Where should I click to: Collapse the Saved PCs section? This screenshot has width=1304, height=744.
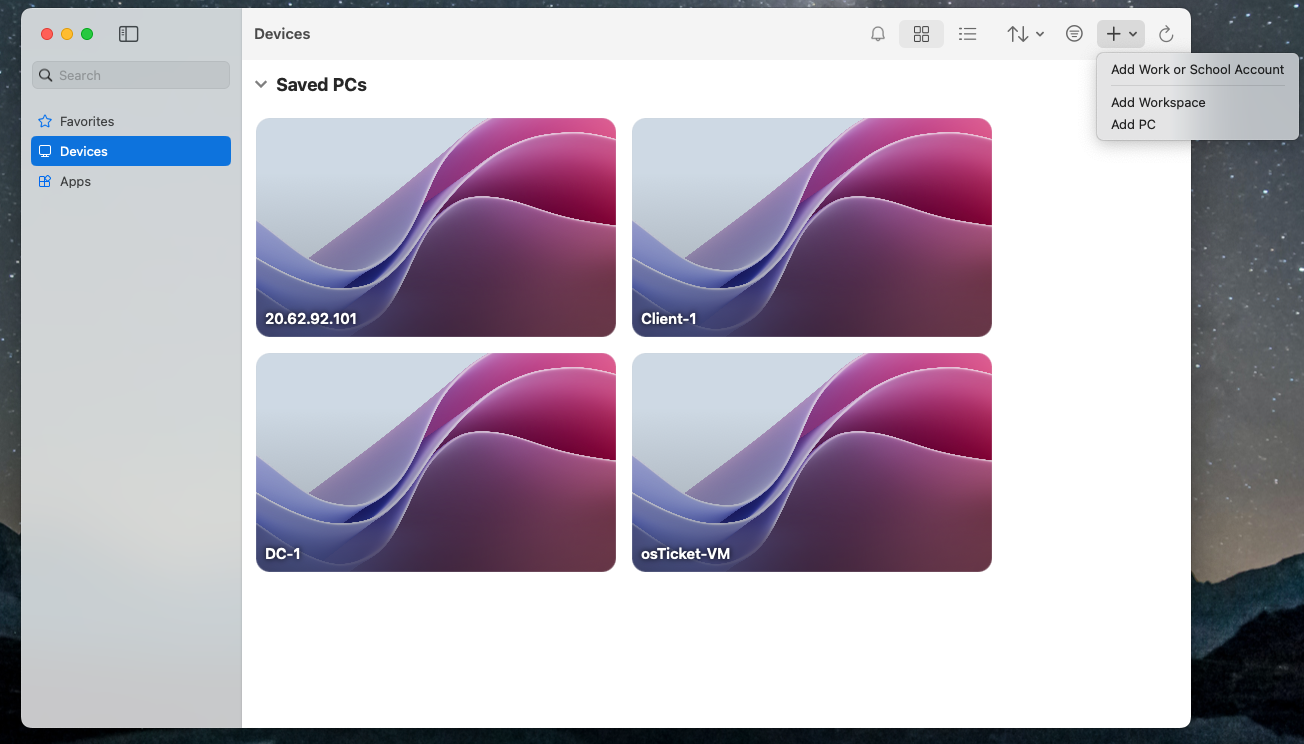(x=261, y=85)
